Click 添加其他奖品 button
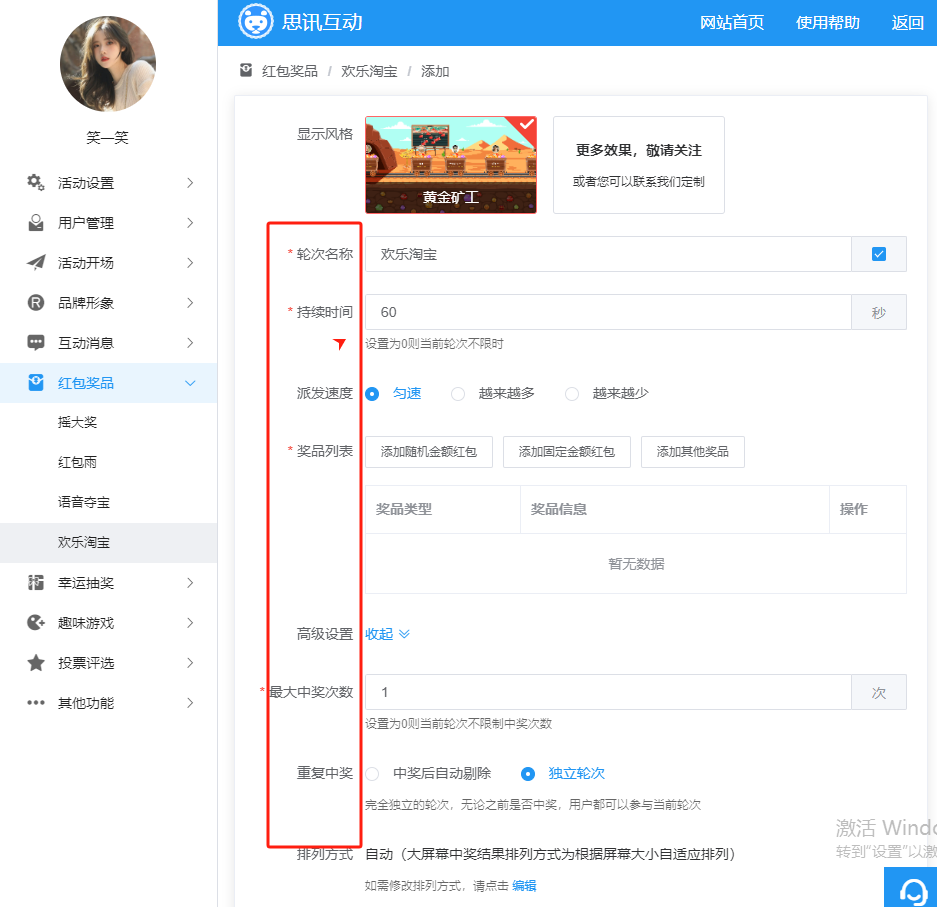 (693, 452)
